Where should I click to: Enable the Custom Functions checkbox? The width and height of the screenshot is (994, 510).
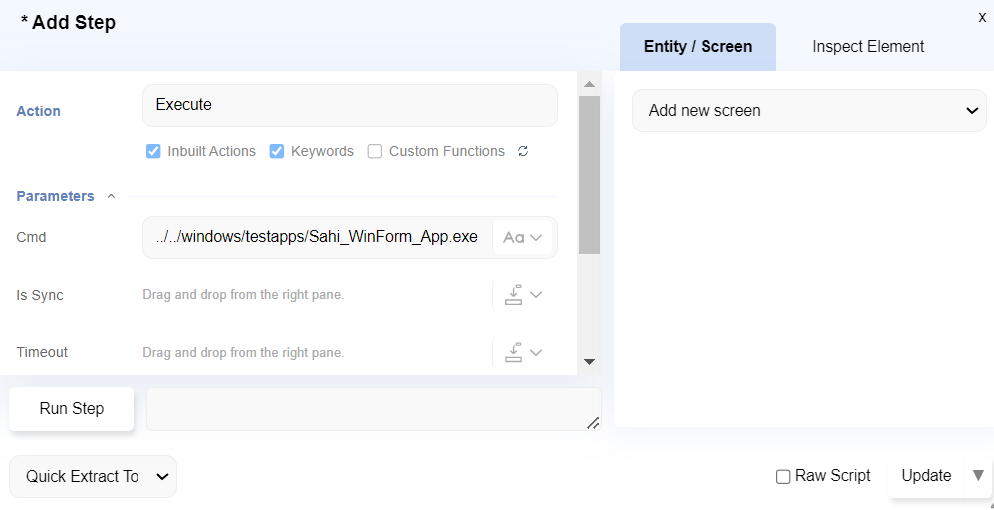point(375,152)
